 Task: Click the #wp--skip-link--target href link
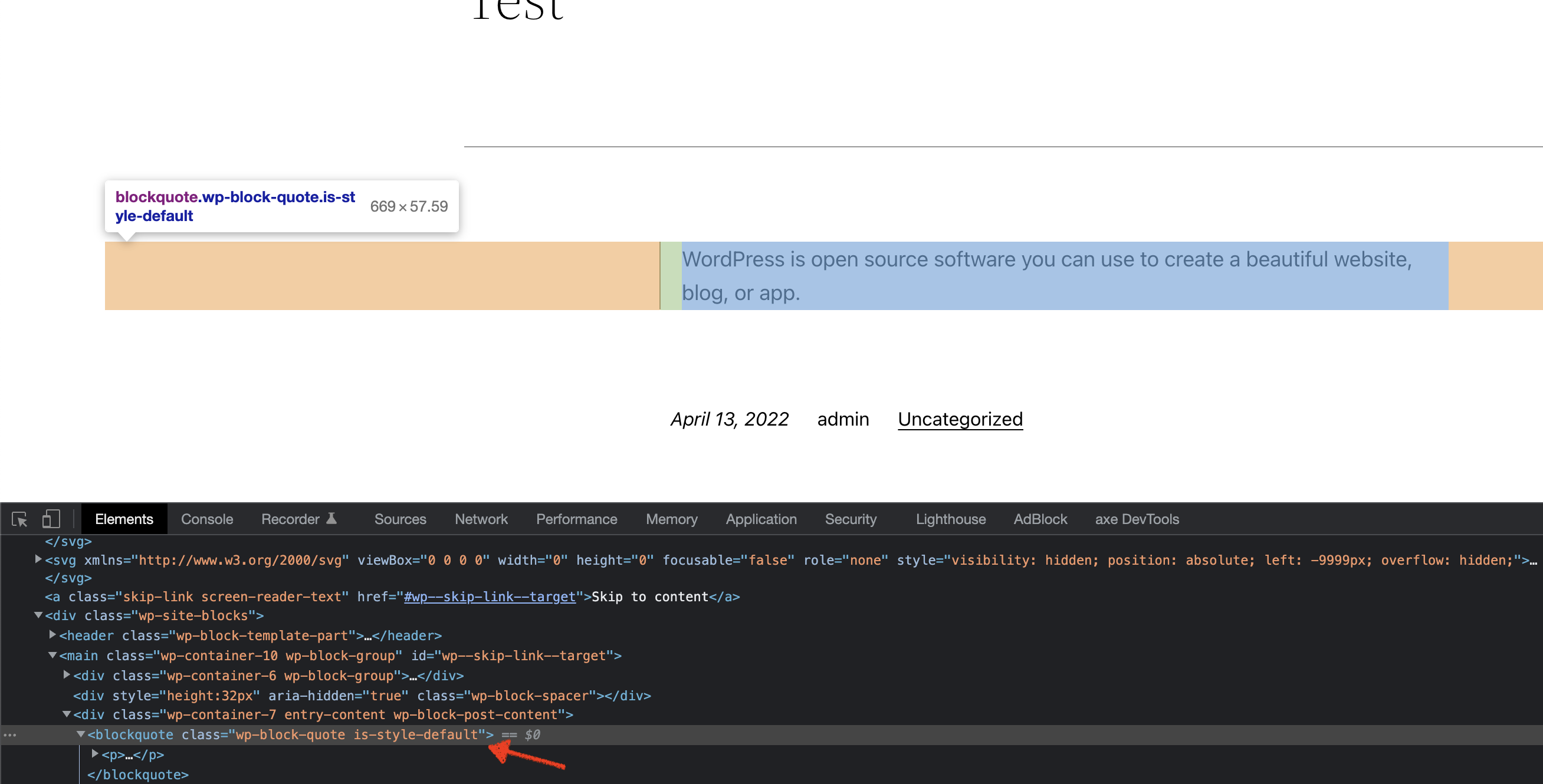(x=490, y=597)
